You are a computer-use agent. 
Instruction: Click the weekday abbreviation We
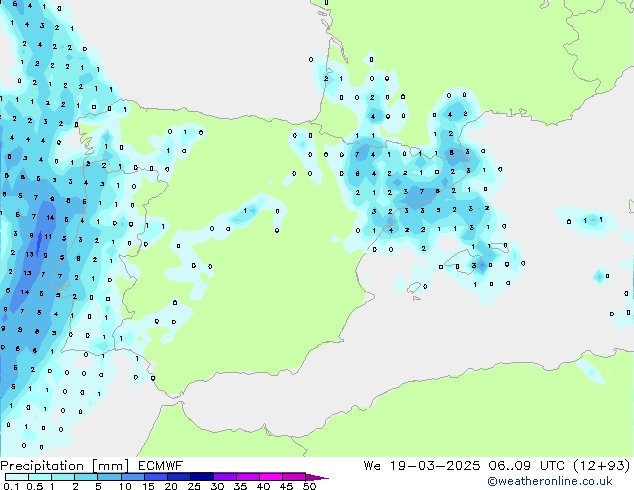tap(372, 466)
